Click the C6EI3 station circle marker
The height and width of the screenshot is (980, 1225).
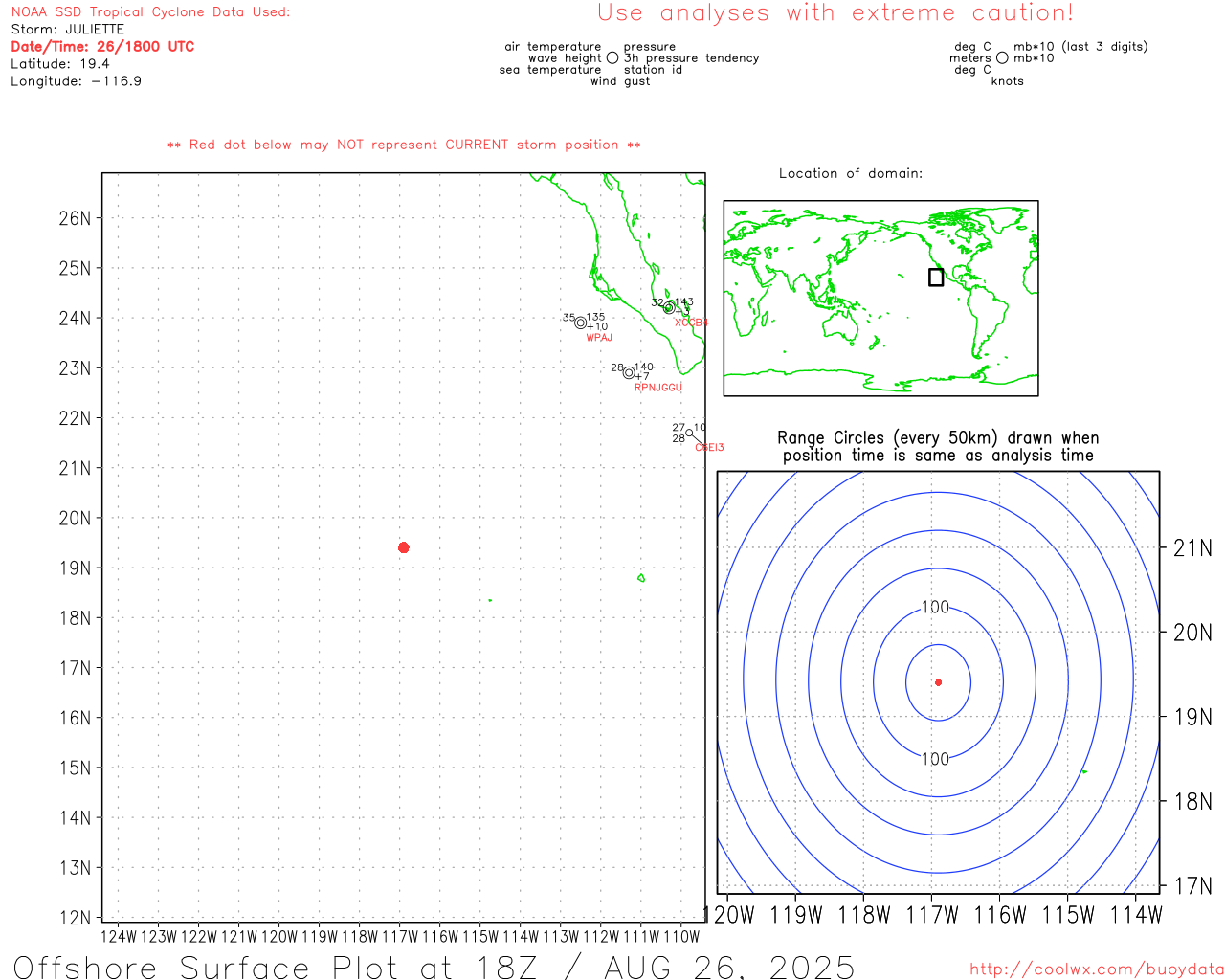tap(689, 433)
